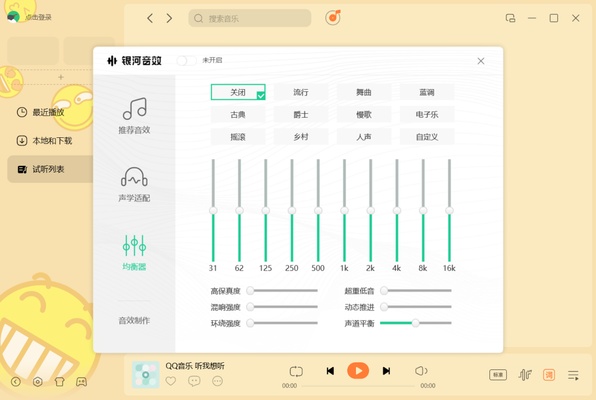Click the 超重低音 slider
The width and height of the screenshot is (596, 400).
coord(416,290)
